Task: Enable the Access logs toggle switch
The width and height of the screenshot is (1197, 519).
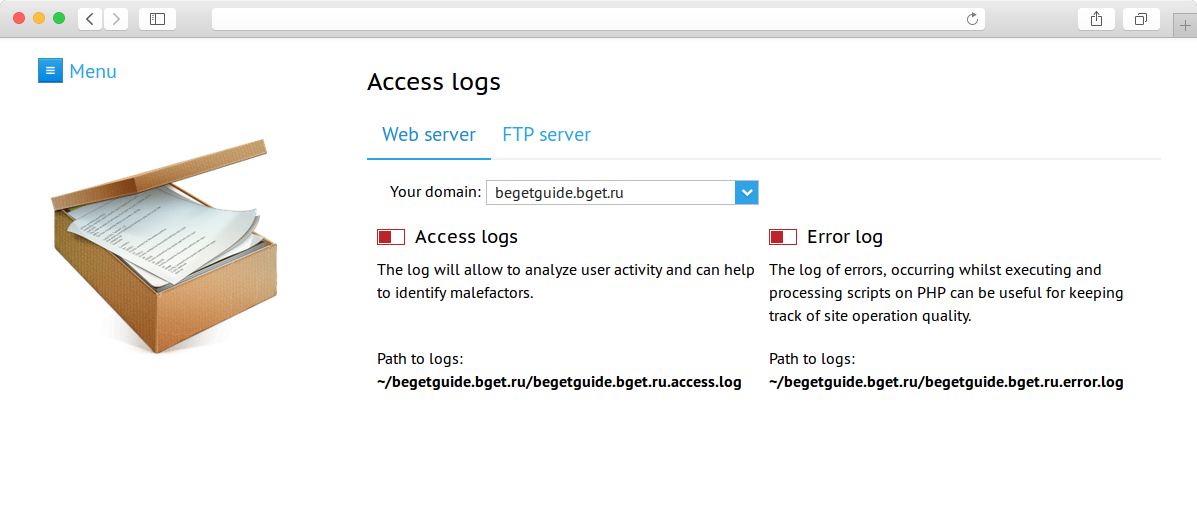Action: pos(391,237)
